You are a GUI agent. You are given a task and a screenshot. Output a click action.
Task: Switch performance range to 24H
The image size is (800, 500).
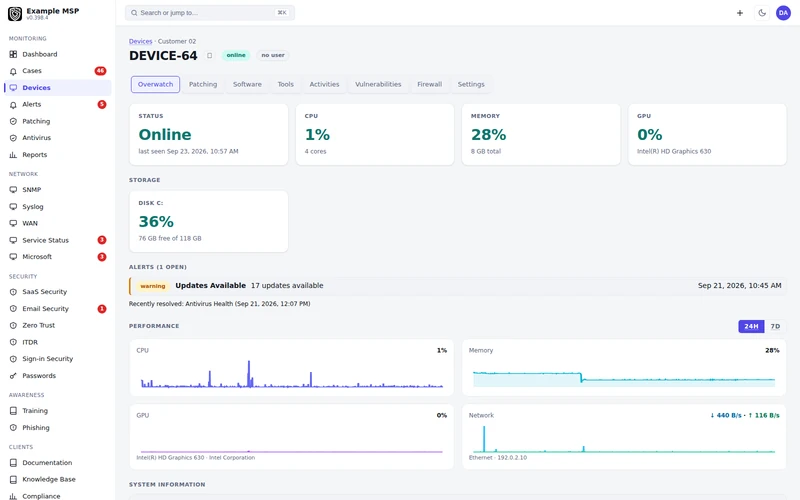[751, 327]
